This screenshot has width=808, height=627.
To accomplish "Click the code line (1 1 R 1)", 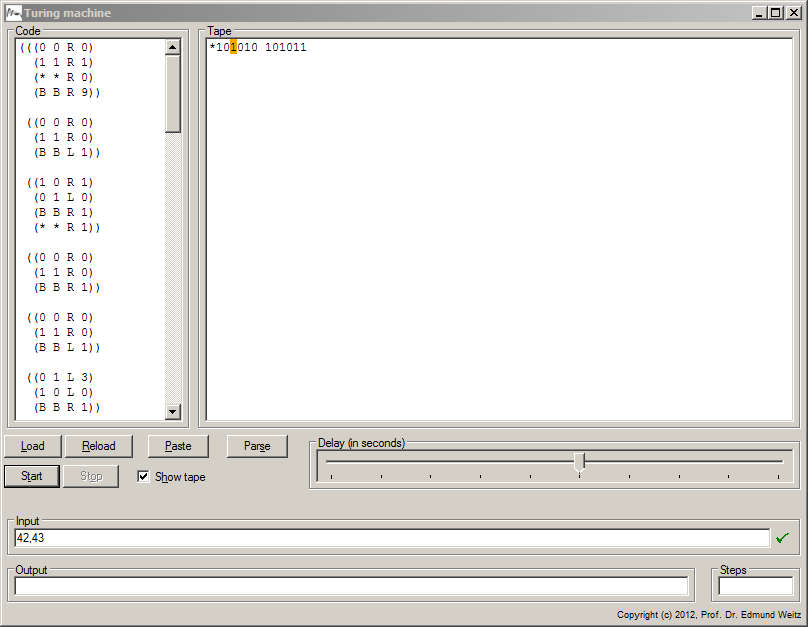I will tap(63, 62).
